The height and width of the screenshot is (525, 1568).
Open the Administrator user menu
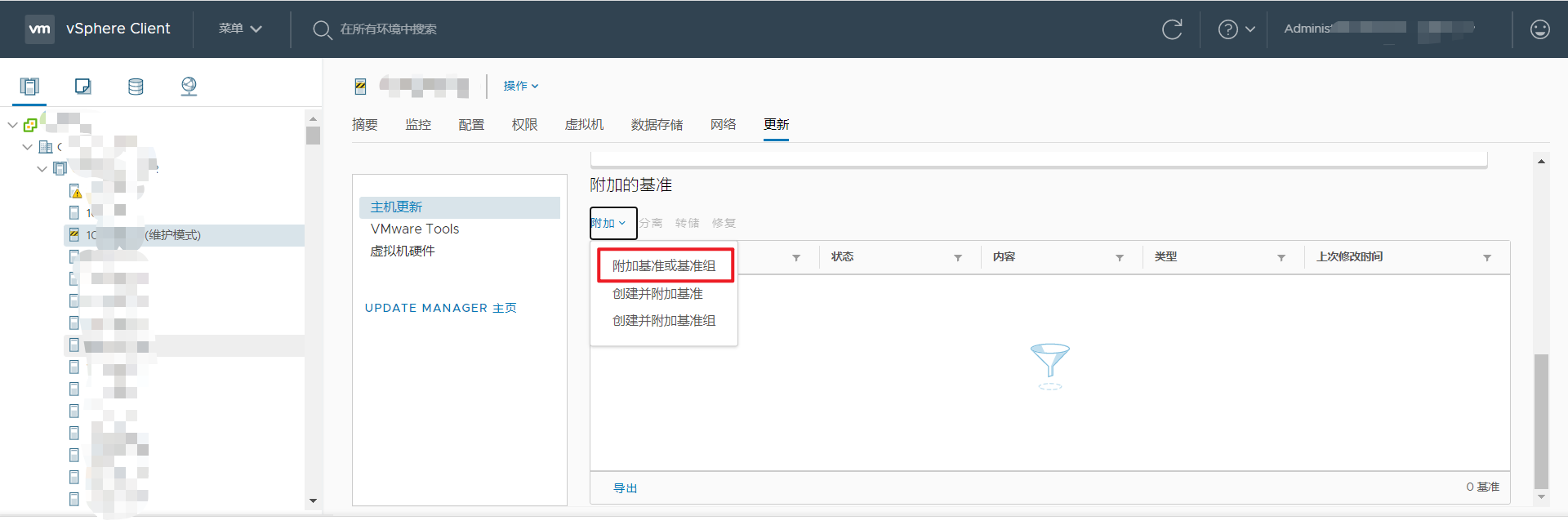click(x=1380, y=29)
